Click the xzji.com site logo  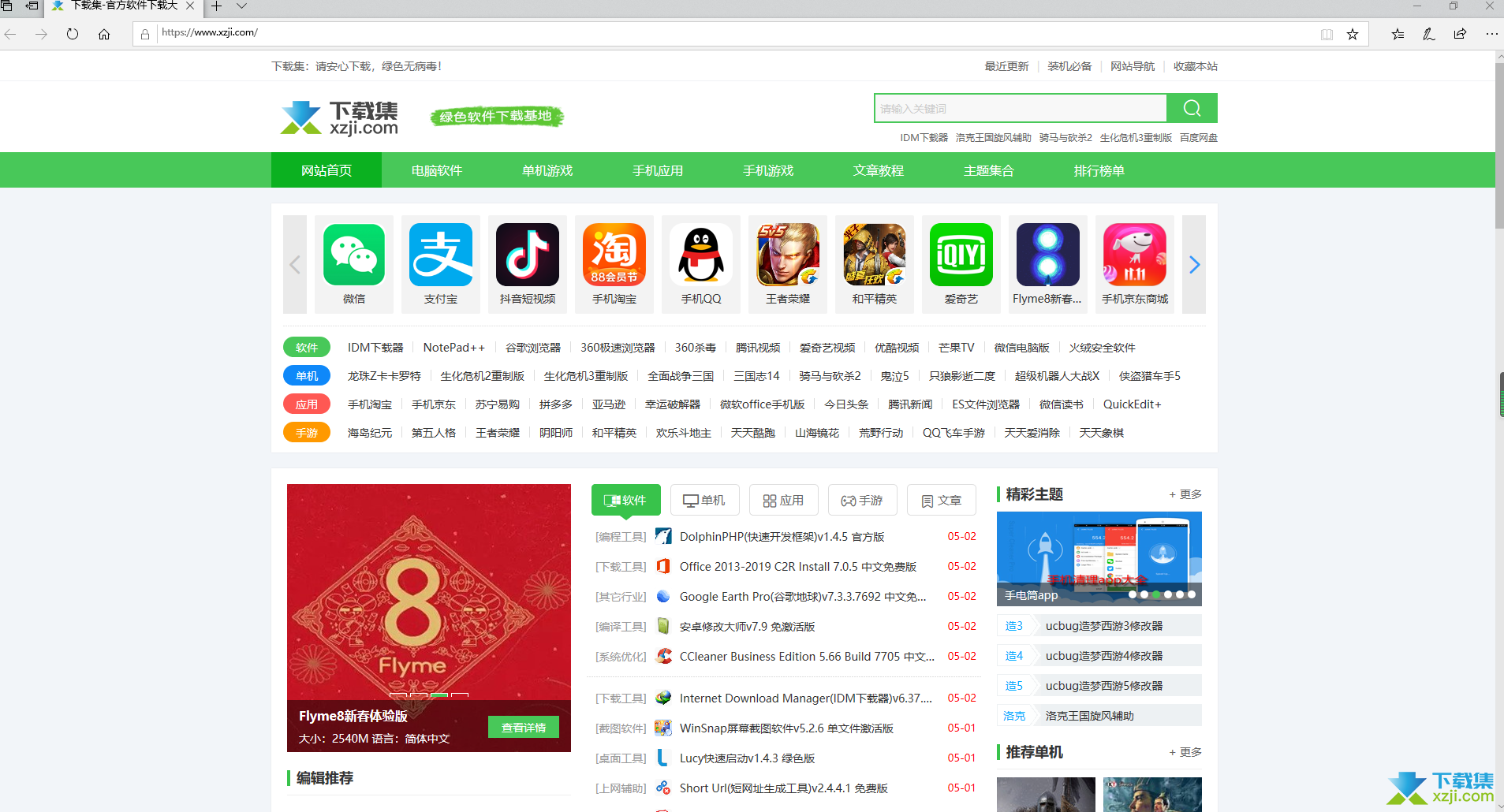[339, 118]
